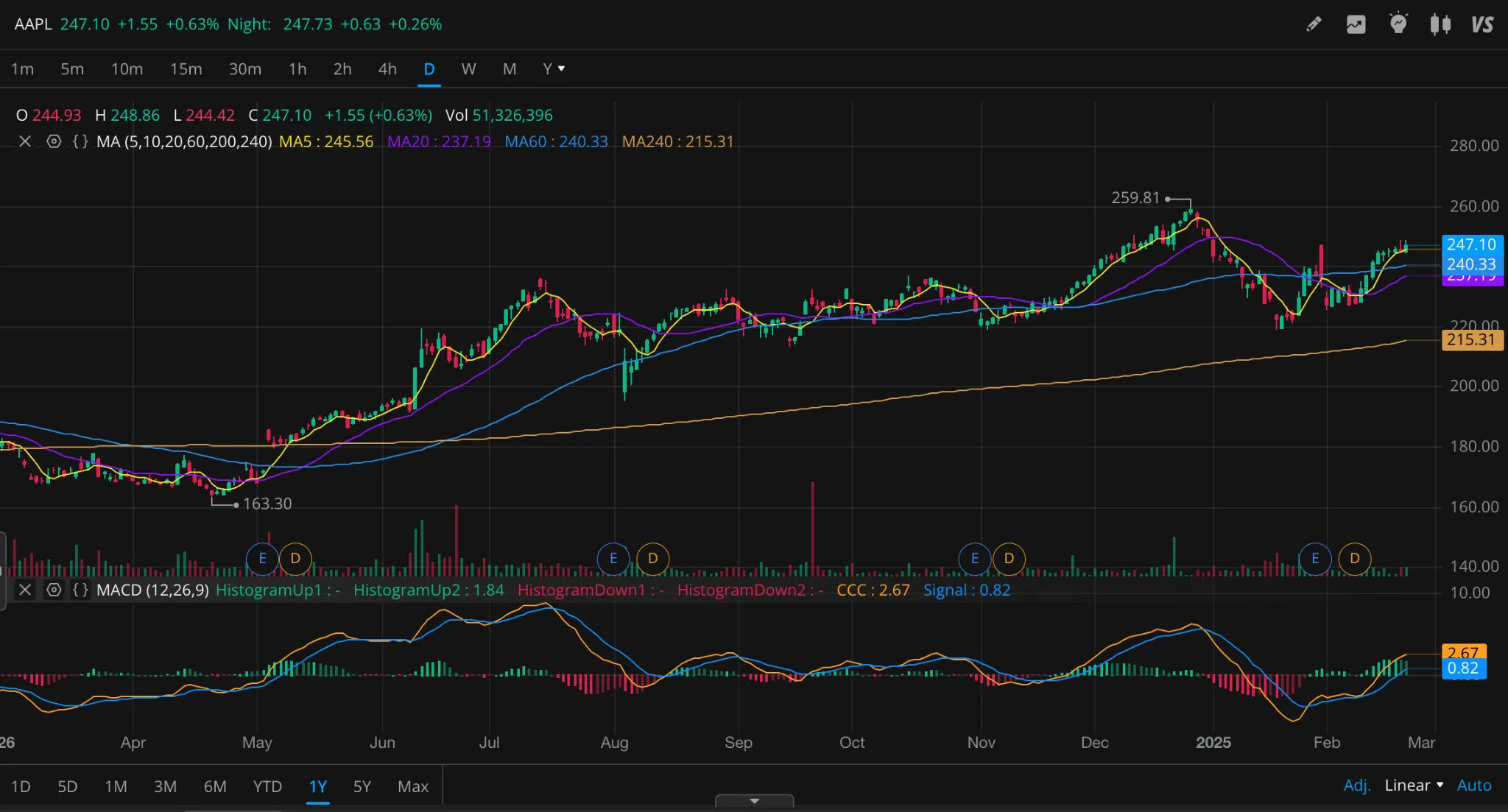Click the VS compare icon
The image size is (1508, 812).
click(x=1482, y=24)
